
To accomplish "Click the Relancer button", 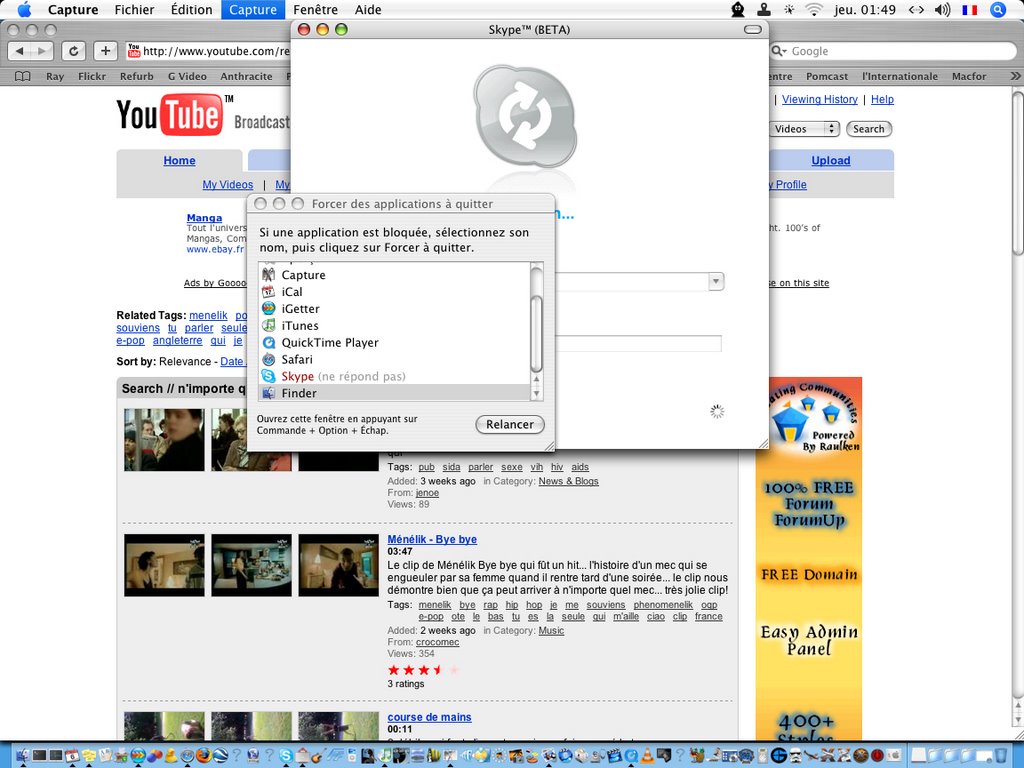I will 510,424.
